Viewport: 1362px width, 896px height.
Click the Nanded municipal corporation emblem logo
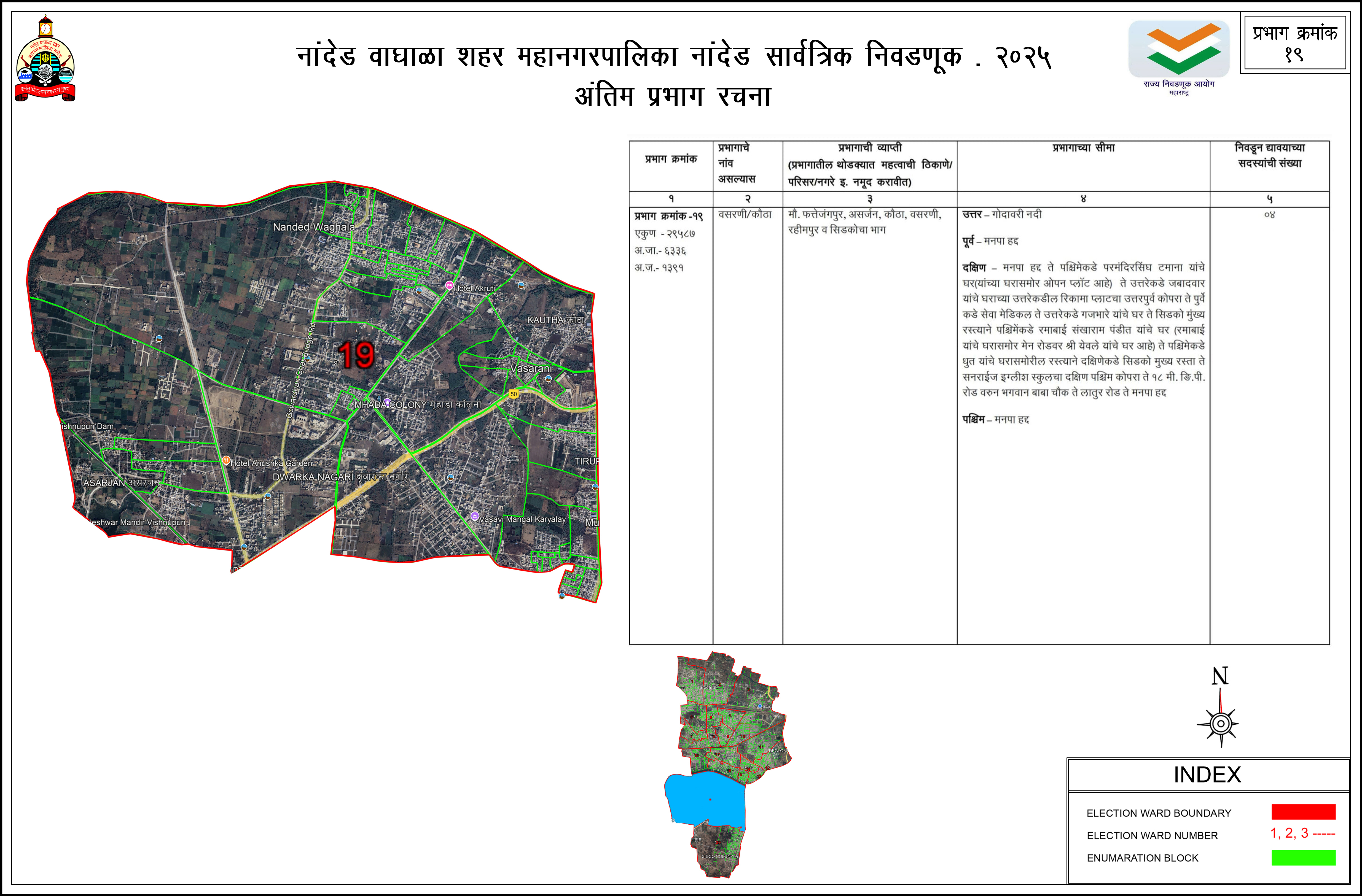[x=45, y=60]
